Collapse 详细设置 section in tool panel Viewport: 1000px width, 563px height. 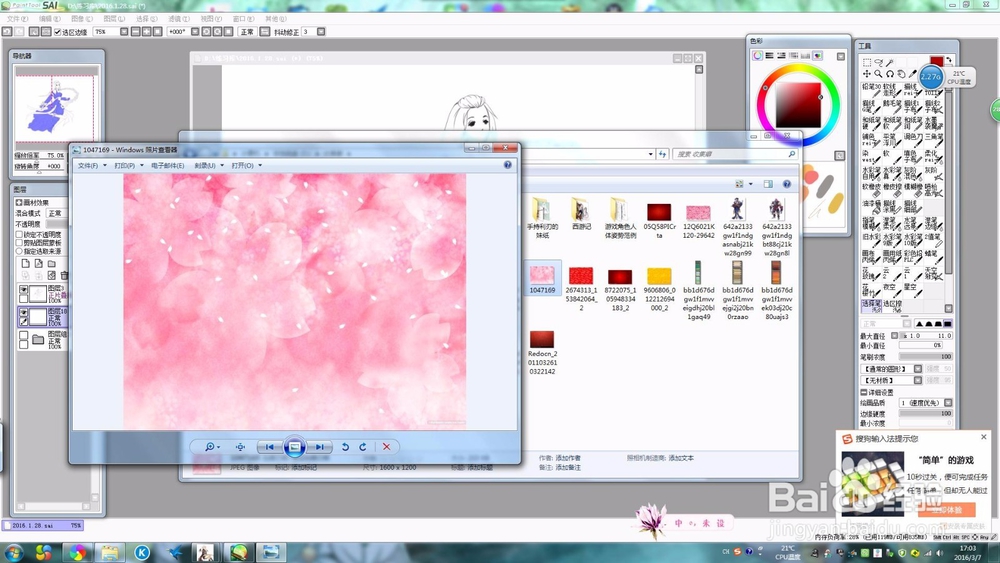point(864,392)
